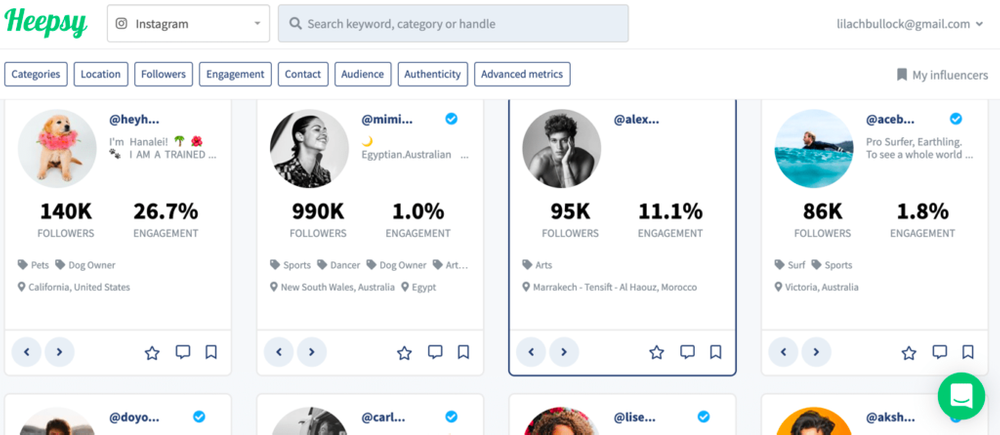Star the @alex influencer
The image size is (1000, 435).
point(656,353)
